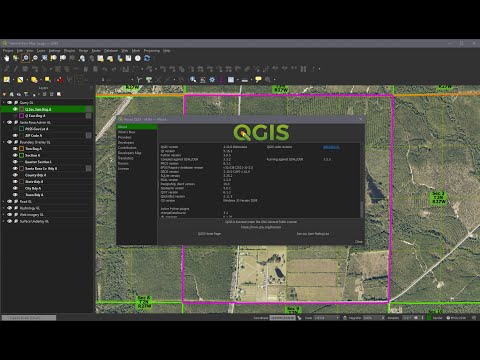This screenshot has width=480, height=360.
Task: Open the Providers tab in About dialog
Action: 125,137
